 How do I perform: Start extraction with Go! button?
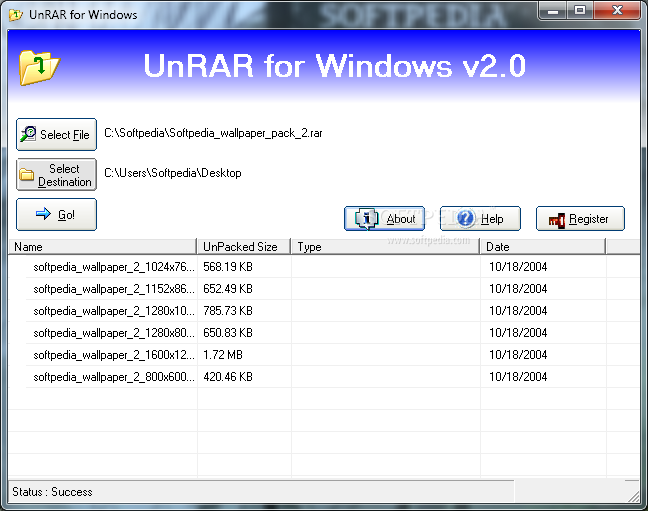pyautogui.click(x=57, y=215)
